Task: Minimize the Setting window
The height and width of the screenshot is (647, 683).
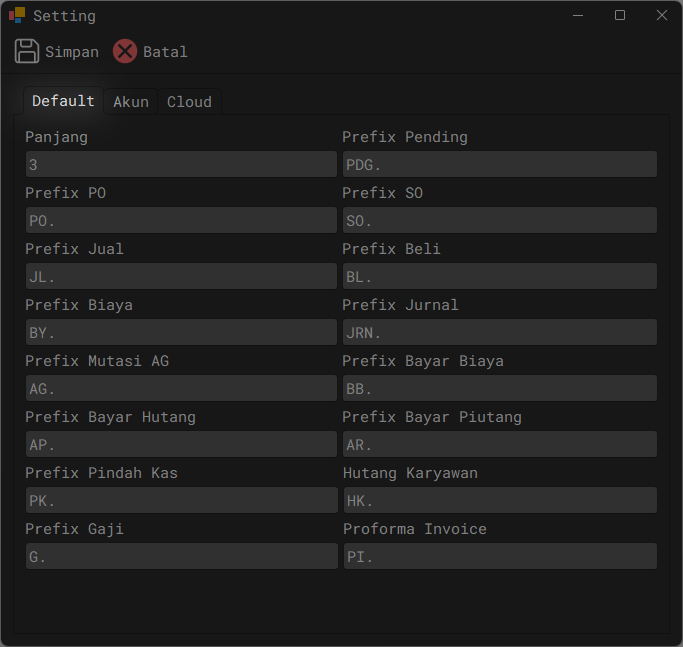Action: point(578,15)
